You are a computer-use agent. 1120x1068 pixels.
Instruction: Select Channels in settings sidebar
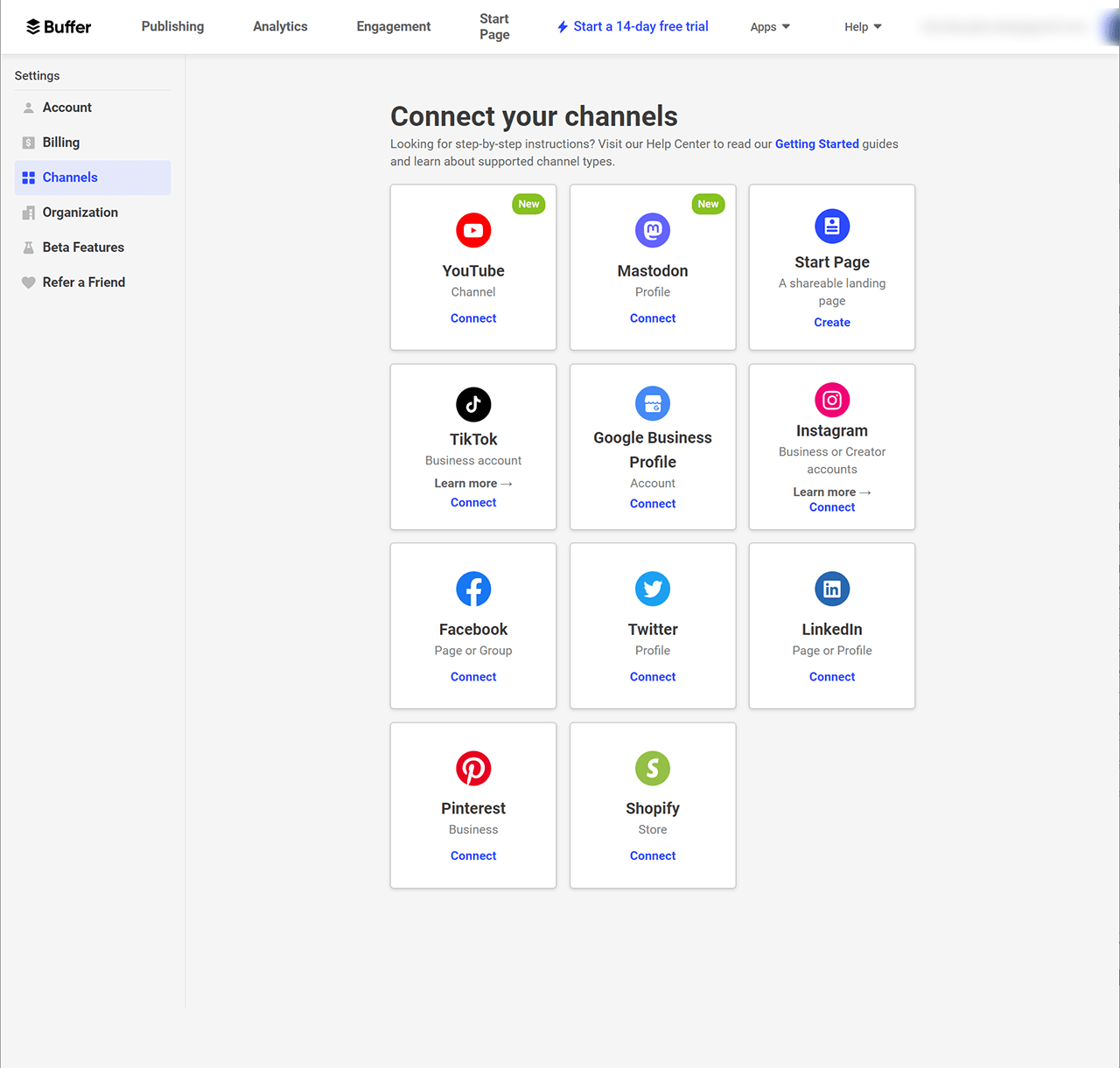pos(93,178)
